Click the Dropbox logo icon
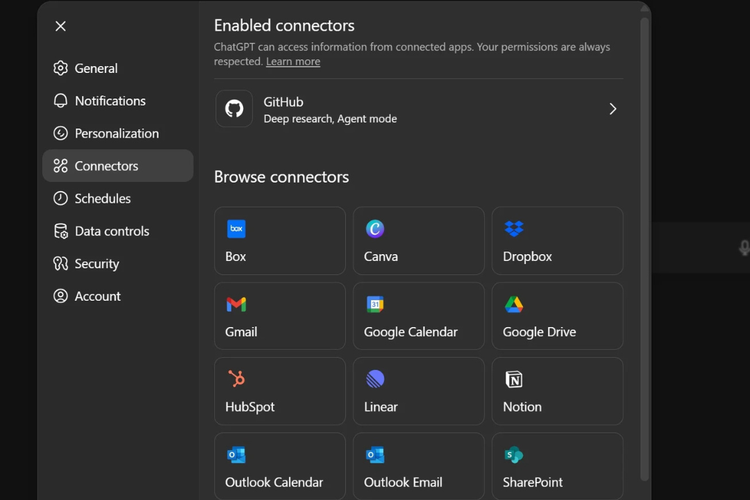 tap(514, 229)
